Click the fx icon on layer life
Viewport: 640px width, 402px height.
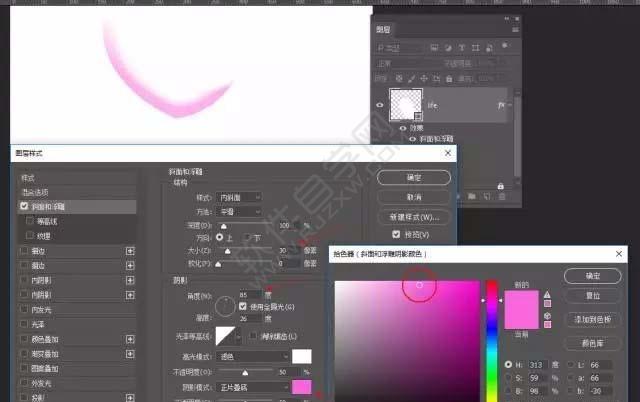[x=501, y=105]
